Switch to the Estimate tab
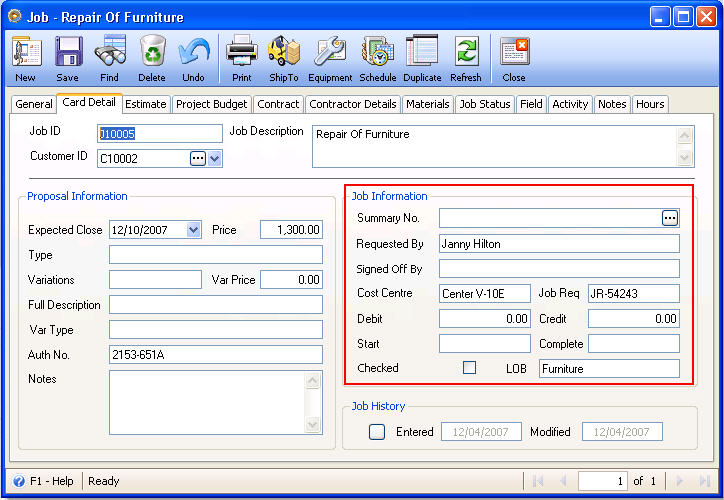The height and width of the screenshot is (500, 724). pos(146,104)
